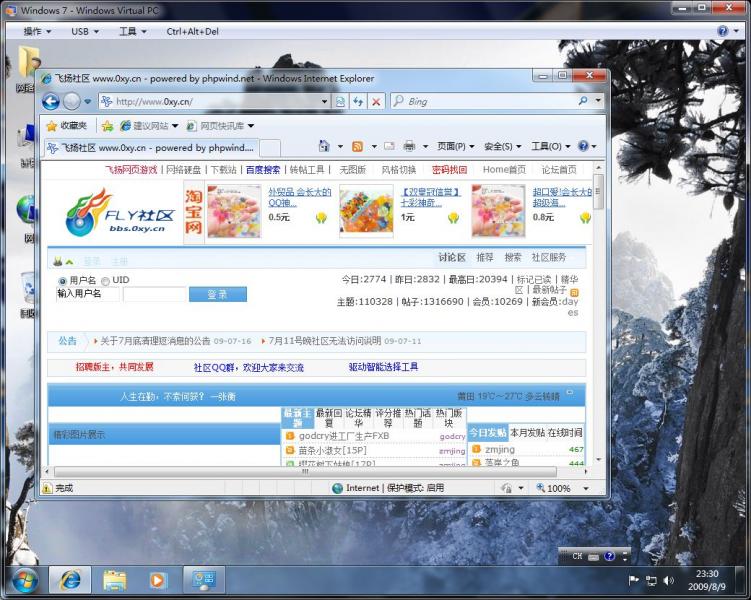Image resolution: width=751 pixels, height=600 pixels.
Task: Open the Favorites (收藏夹) star button
Action: [67, 126]
